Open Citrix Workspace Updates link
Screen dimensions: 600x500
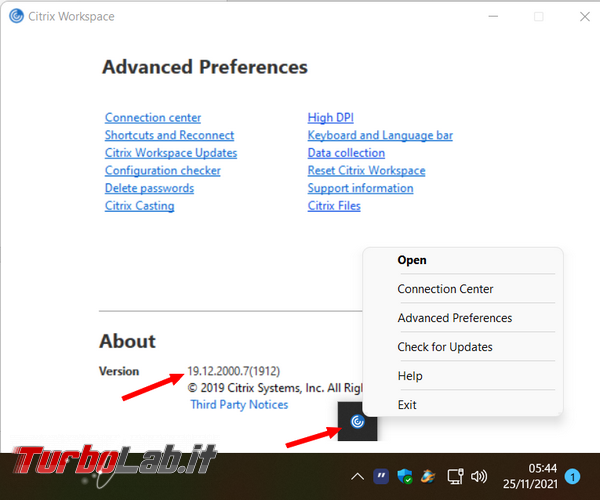[x=171, y=153]
